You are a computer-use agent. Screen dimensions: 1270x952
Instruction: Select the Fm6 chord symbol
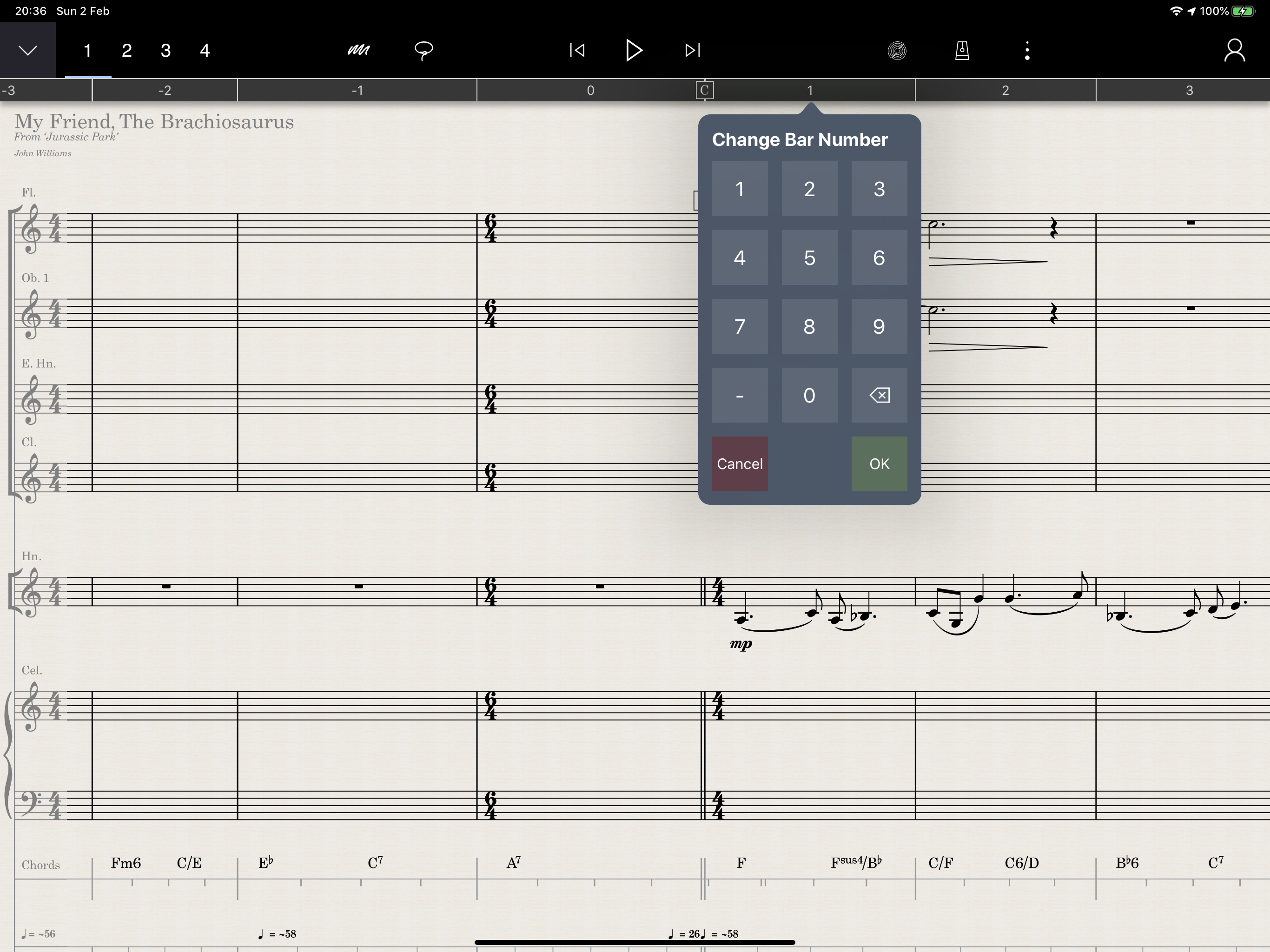point(126,863)
